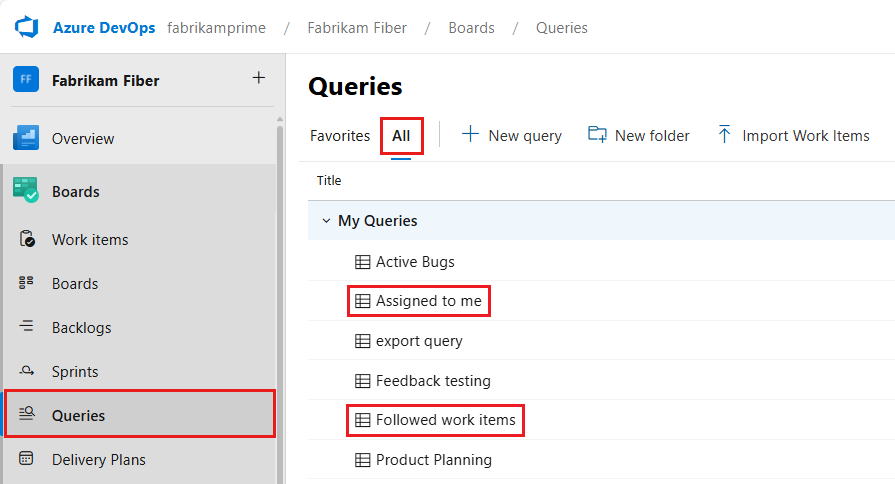895x484 pixels.
Task: Switch to the All tab
Action: [x=401, y=136]
